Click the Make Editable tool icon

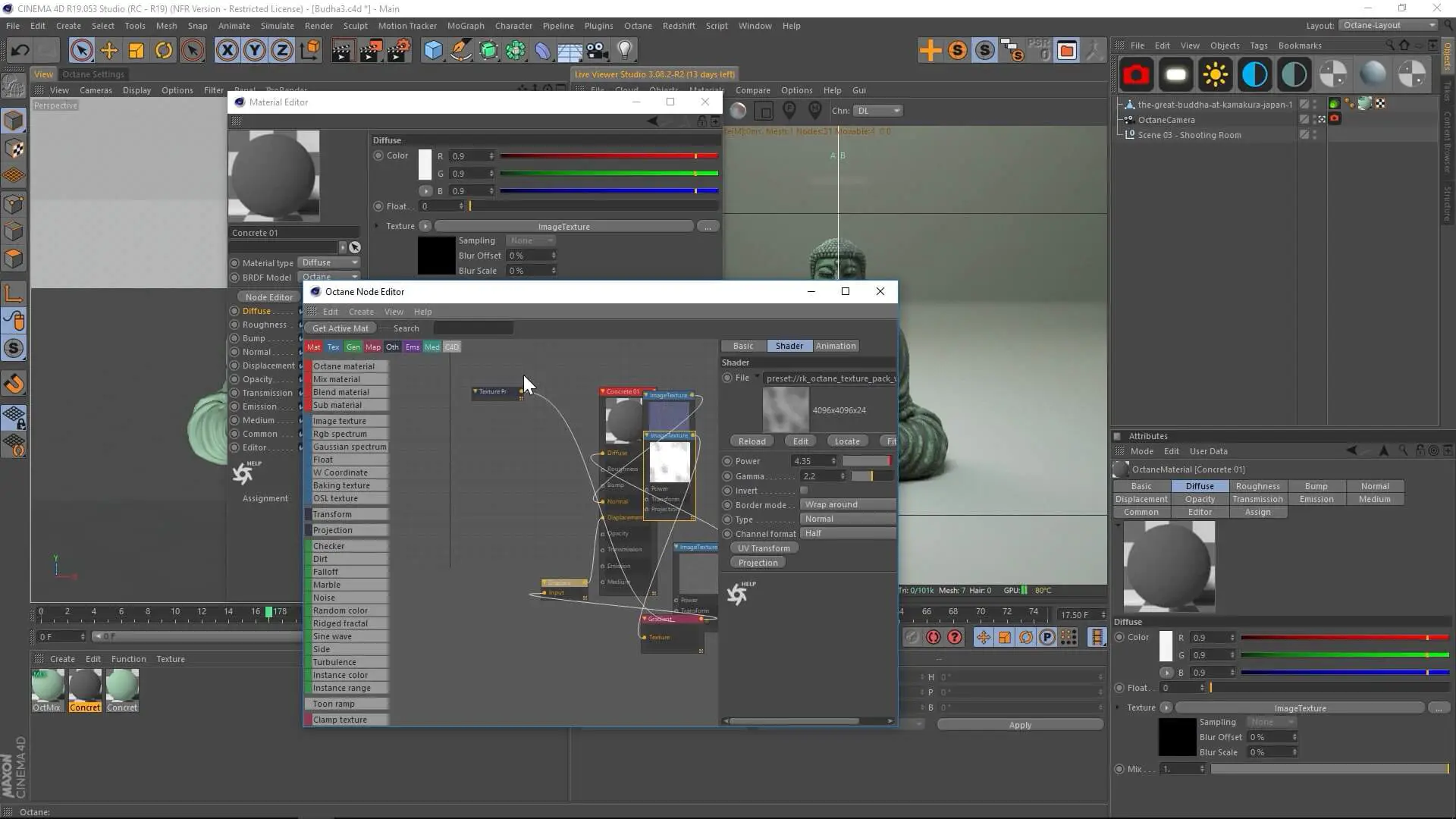click(x=14, y=85)
